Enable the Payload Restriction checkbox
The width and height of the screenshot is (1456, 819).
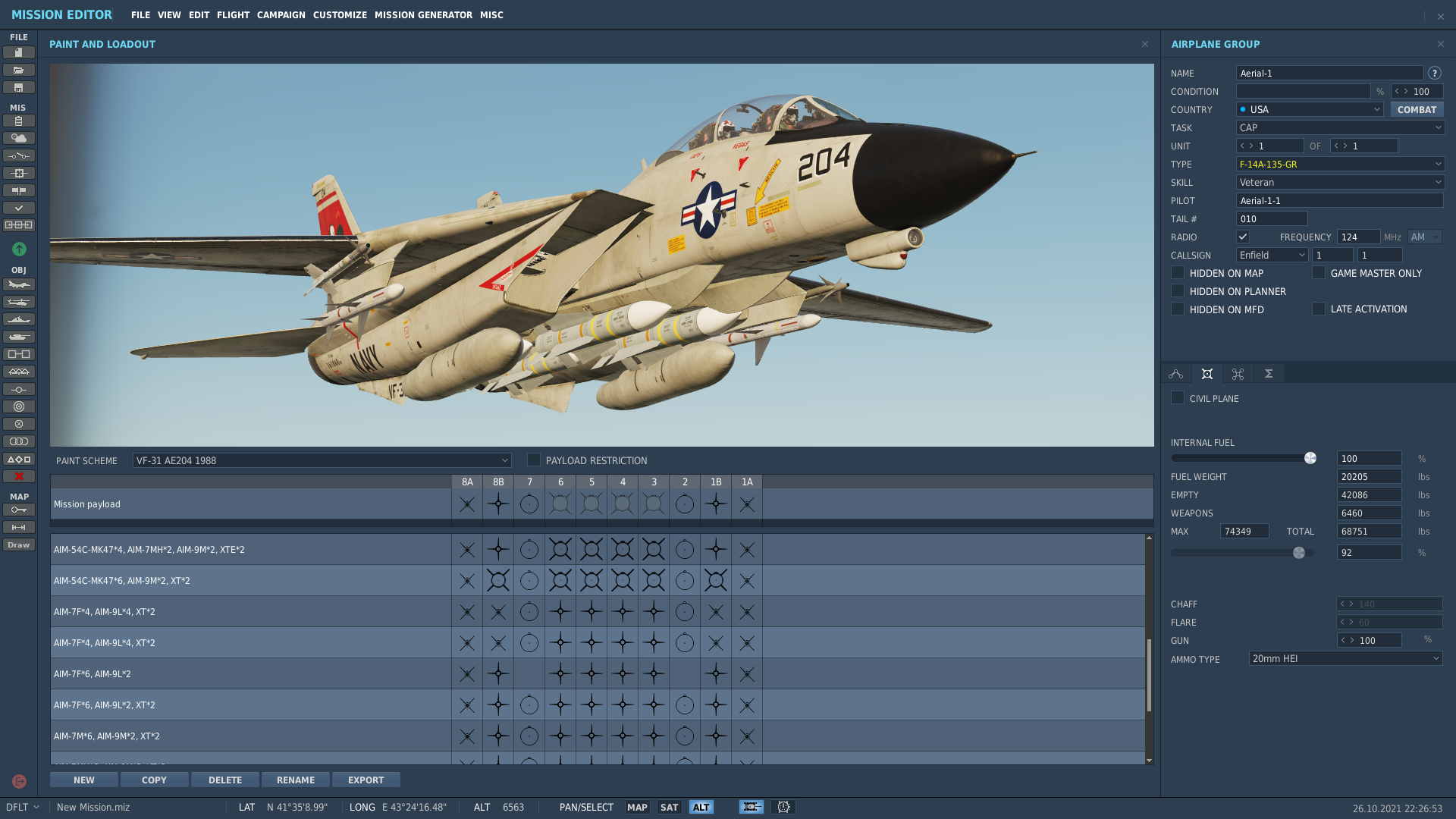[534, 460]
